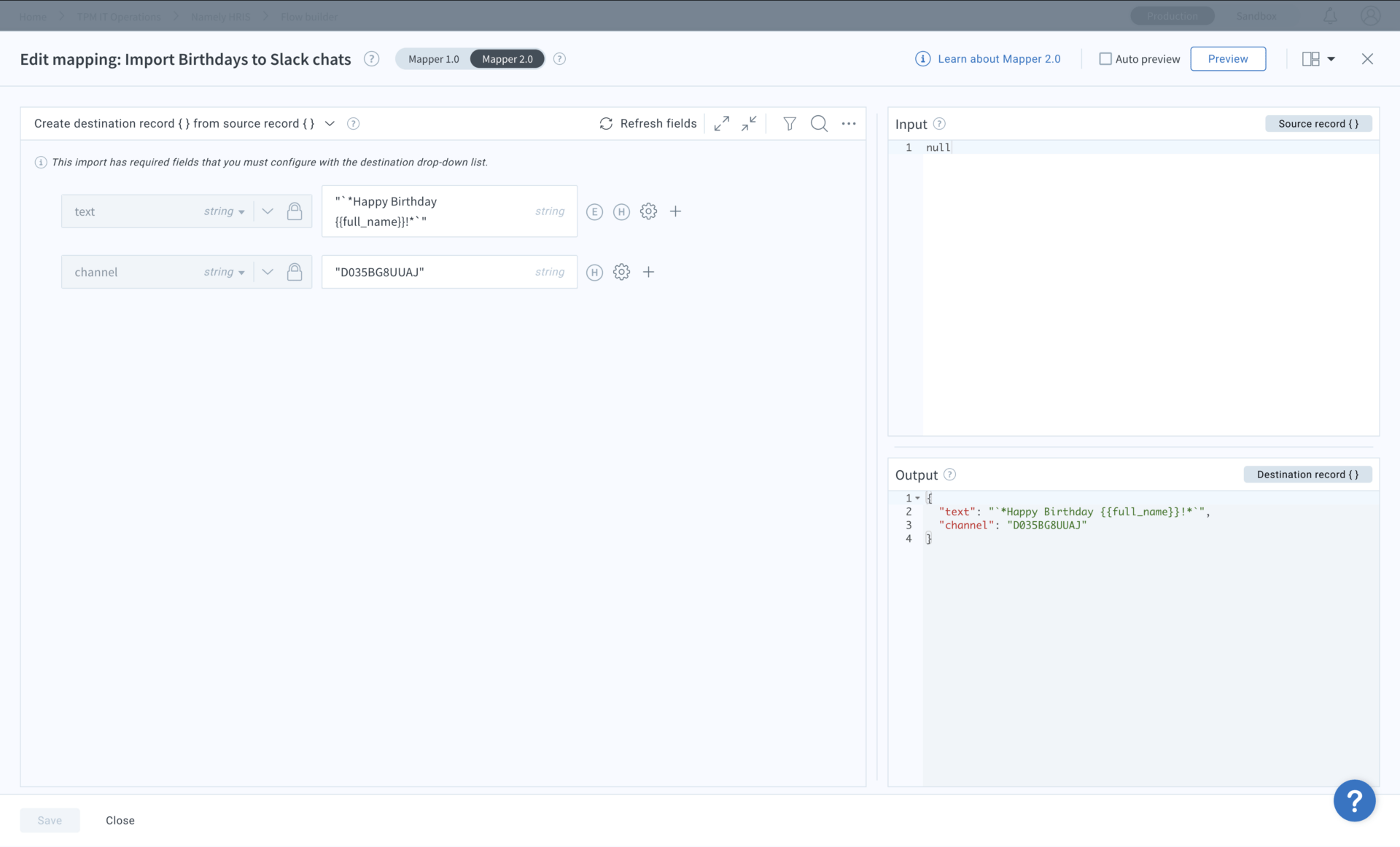The image size is (1400, 847).
Task: Enable the Auto preview checkbox
Action: tap(1105, 59)
